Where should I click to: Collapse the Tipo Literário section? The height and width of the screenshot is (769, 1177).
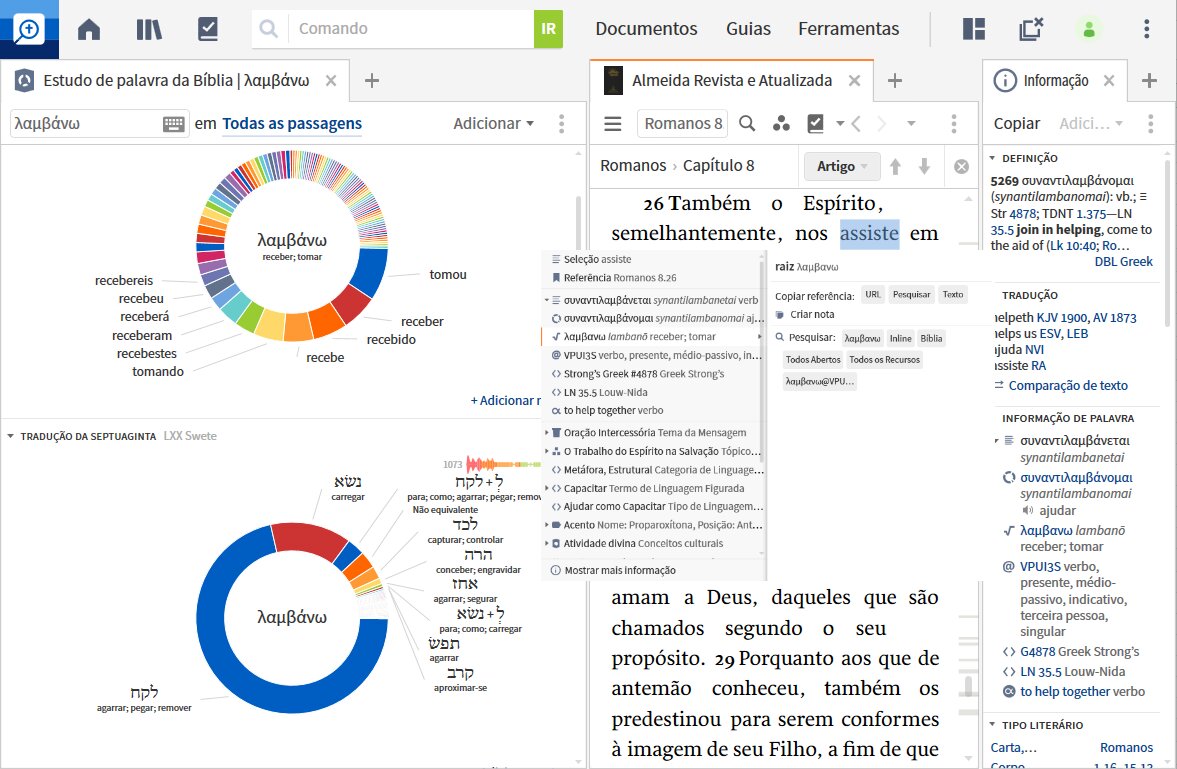point(992,725)
